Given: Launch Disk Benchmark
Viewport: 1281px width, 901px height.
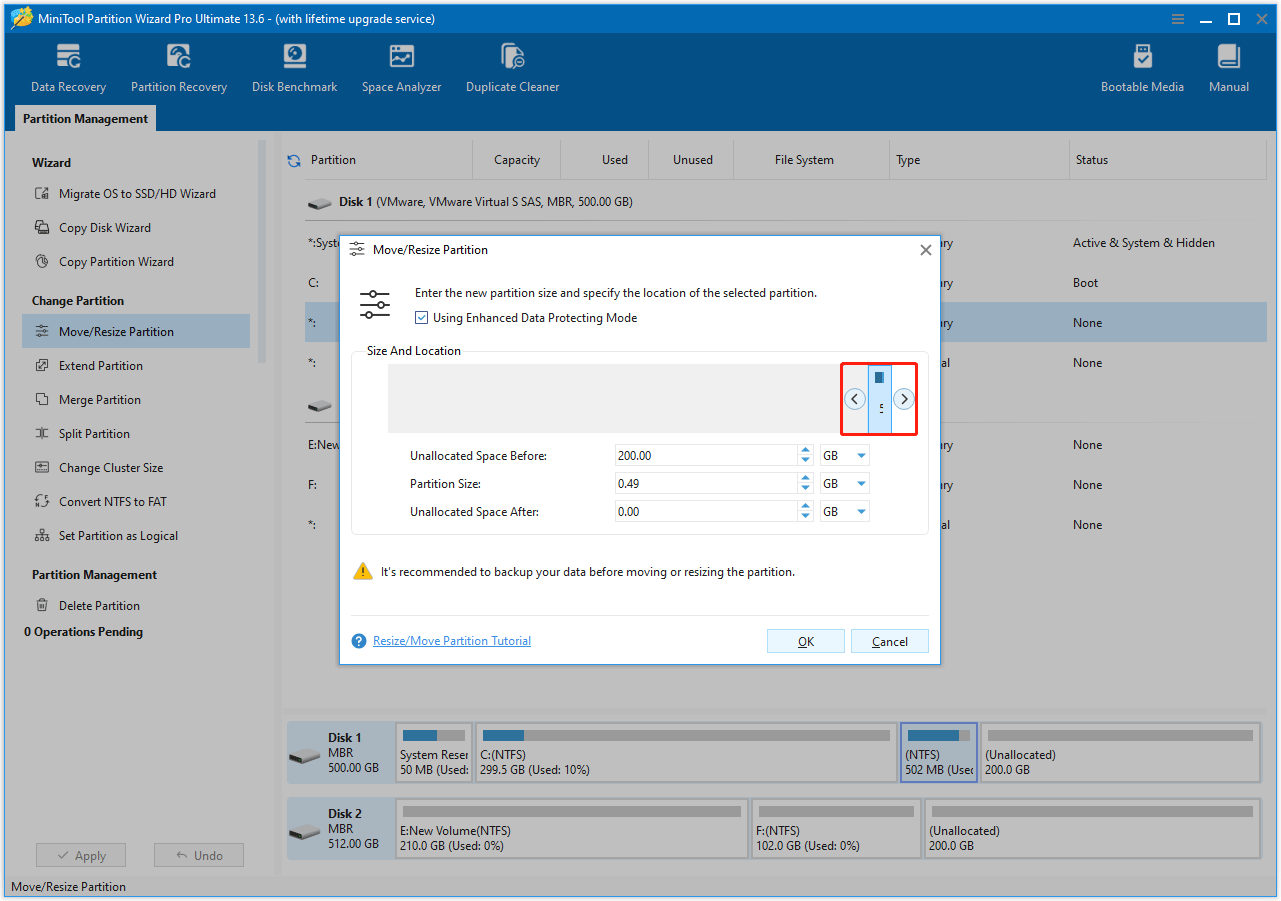Looking at the screenshot, I should [294, 68].
